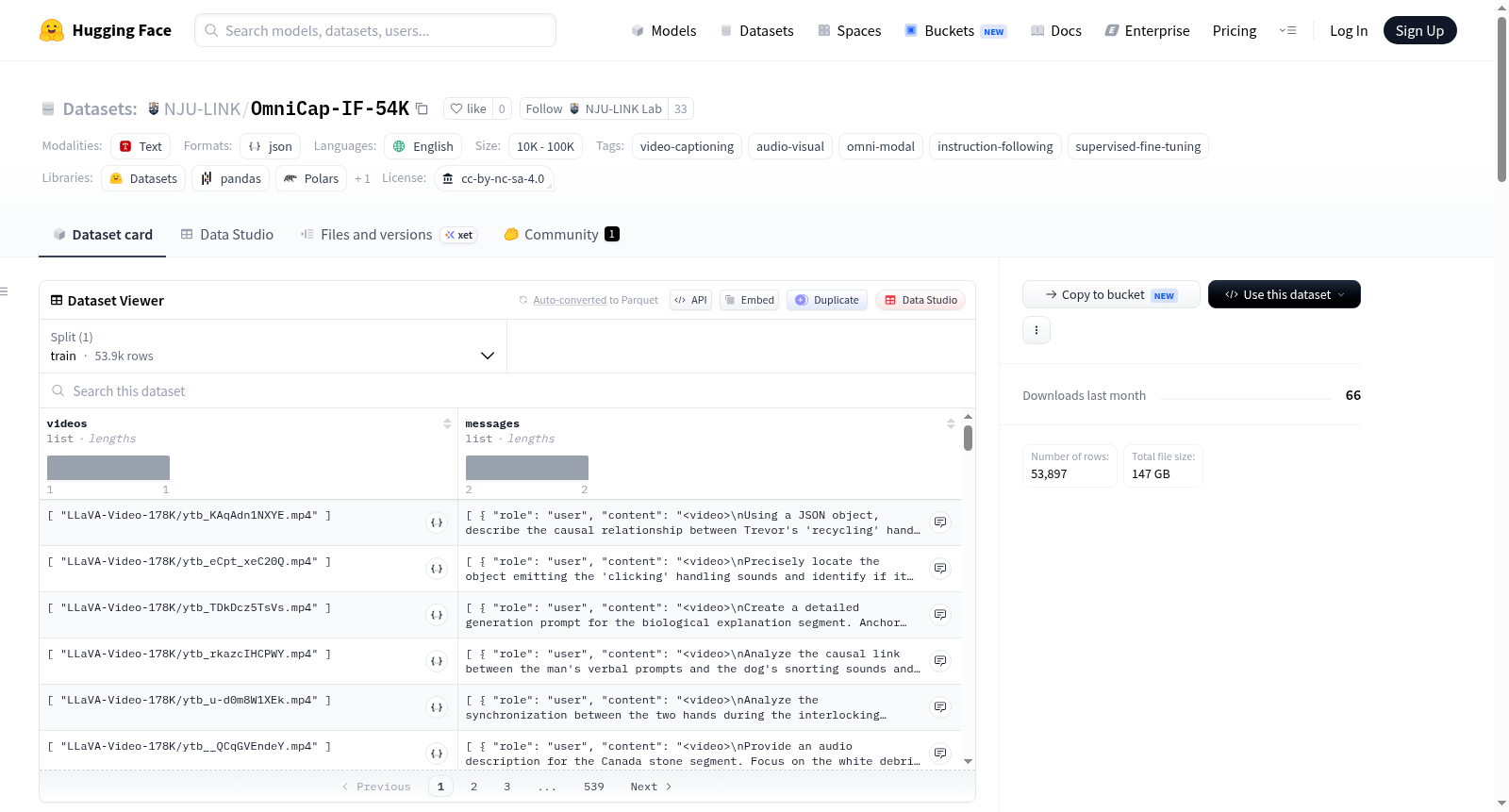Jump to page 2 of the dataset
The image size is (1509, 812).
[473, 787]
